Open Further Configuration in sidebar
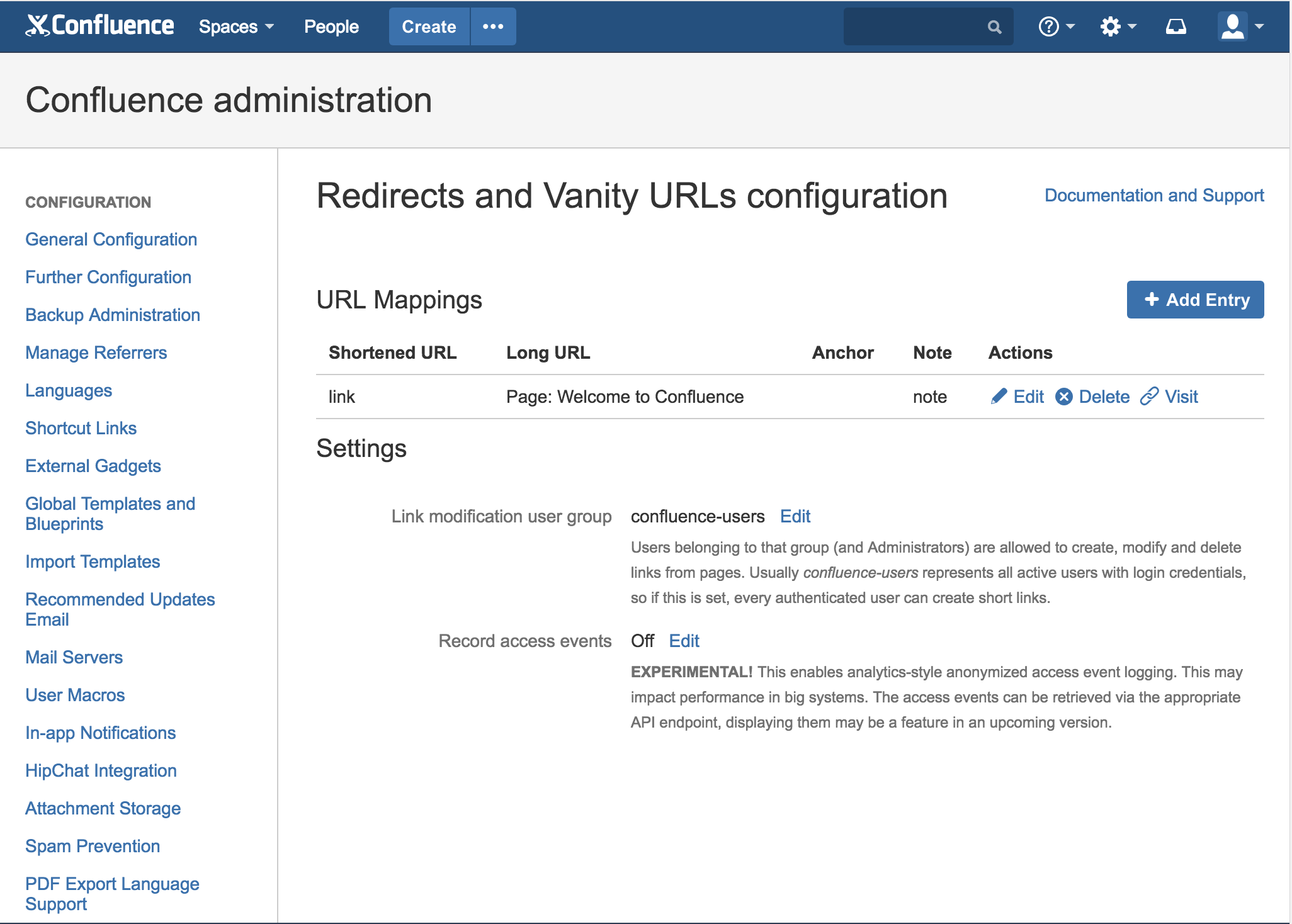The width and height of the screenshot is (1292, 924). click(108, 277)
